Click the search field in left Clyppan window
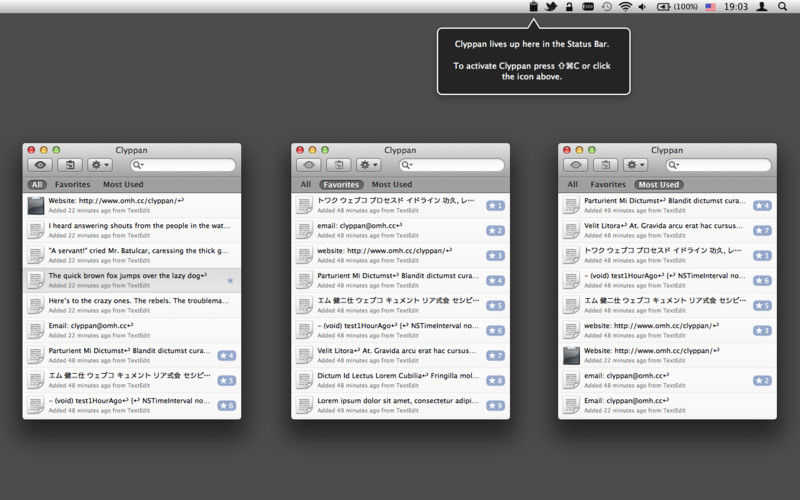Image resolution: width=800 pixels, height=500 pixels. [183, 165]
